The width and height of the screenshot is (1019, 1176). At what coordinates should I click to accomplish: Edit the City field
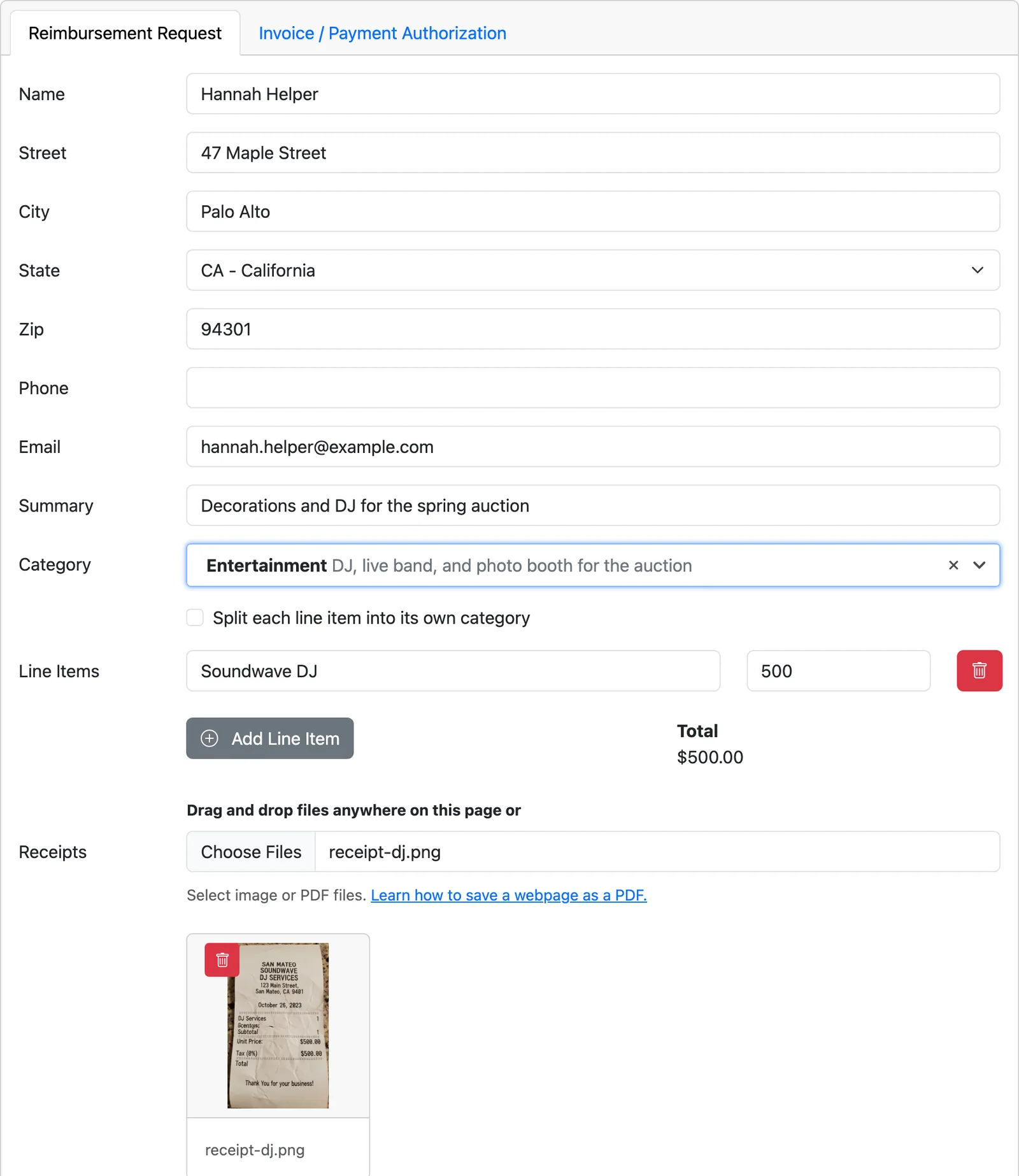tap(593, 212)
